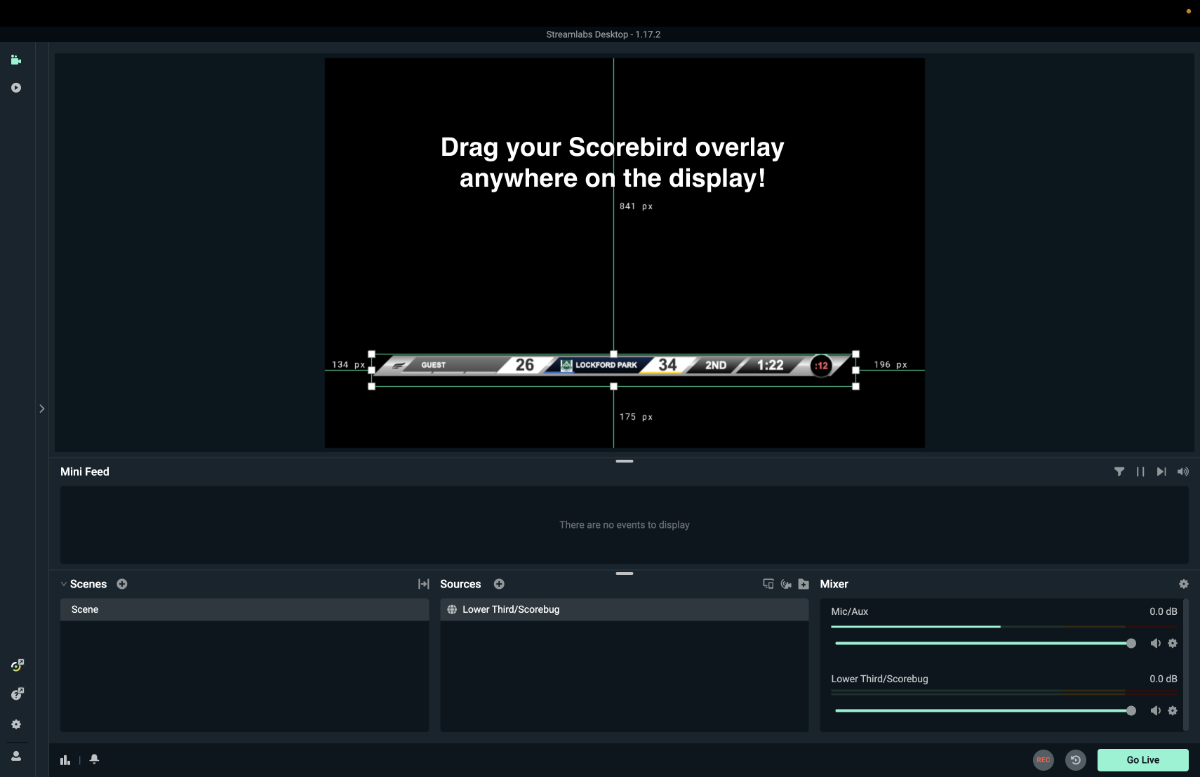Open the scene transitions icon

click(423, 584)
